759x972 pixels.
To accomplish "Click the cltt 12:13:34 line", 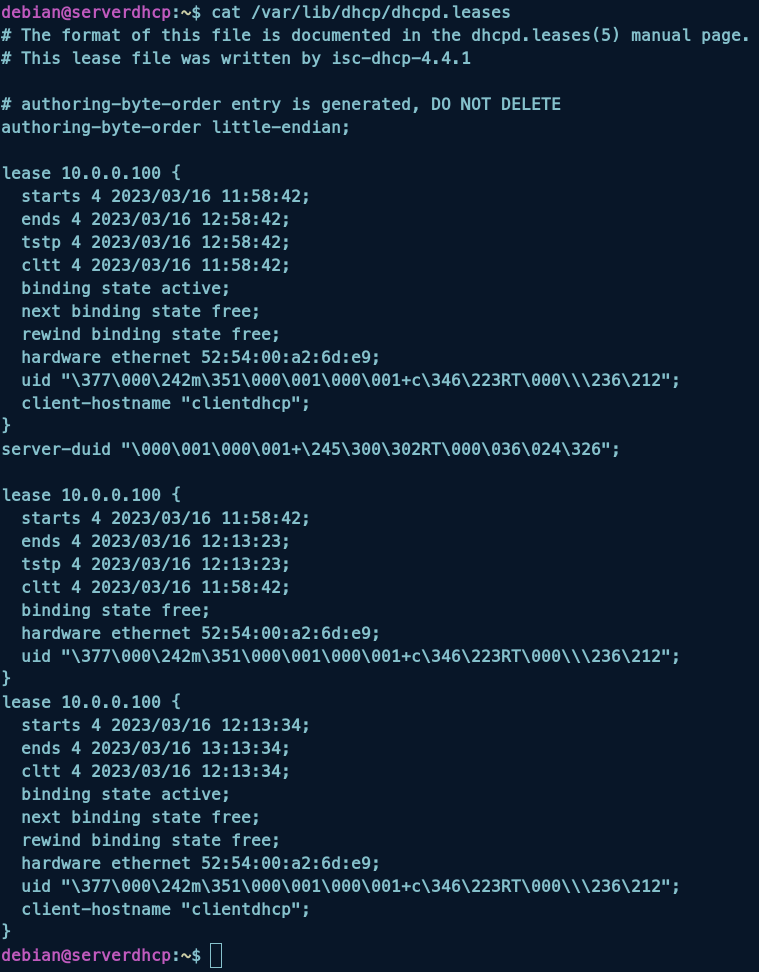I will click(155, 771).
